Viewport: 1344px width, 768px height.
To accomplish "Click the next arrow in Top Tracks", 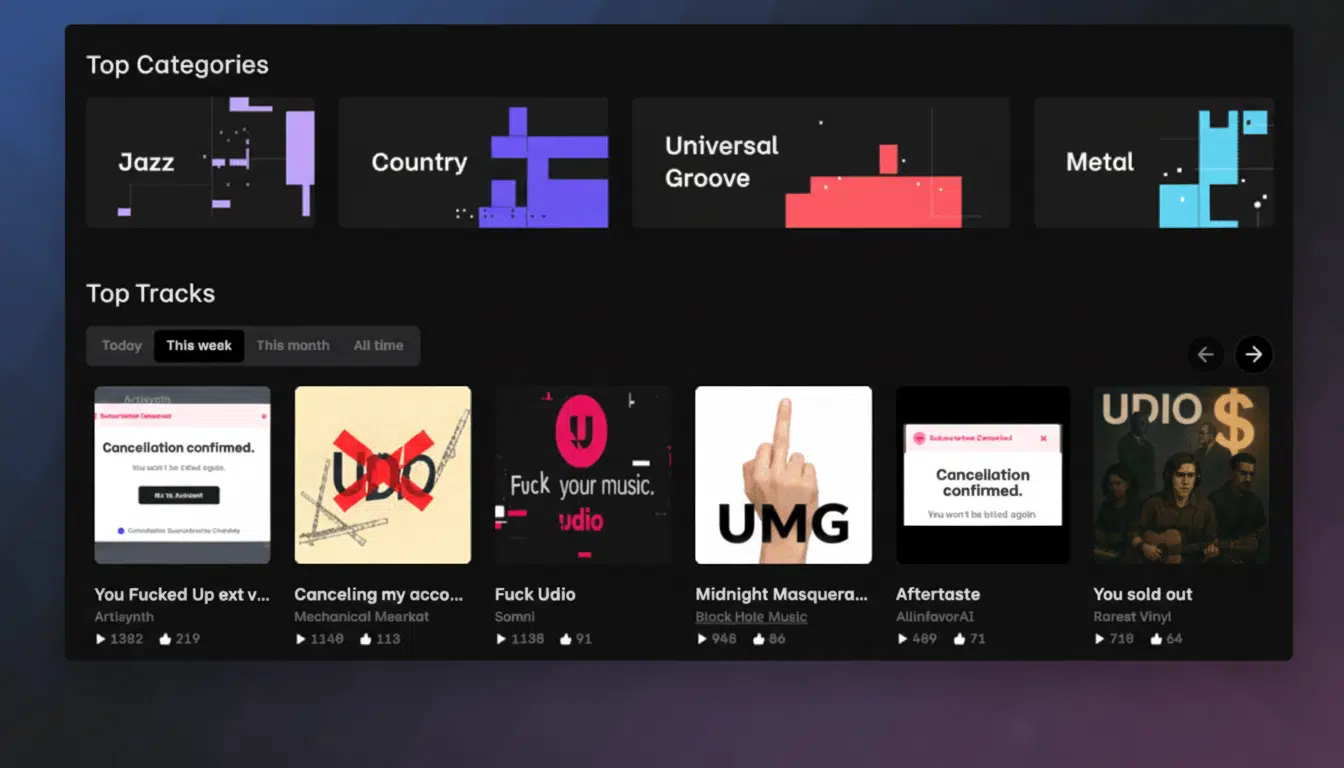I will 1253,354.
